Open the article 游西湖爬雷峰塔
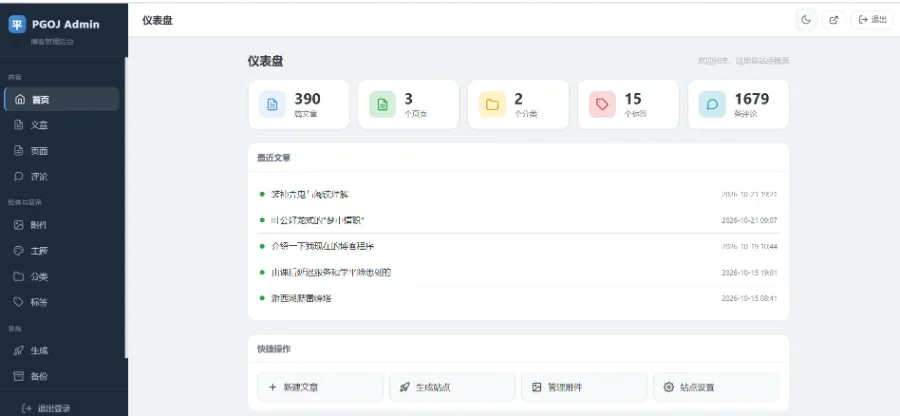This screenshot has width=900, height=416. (x=301, y=298)
